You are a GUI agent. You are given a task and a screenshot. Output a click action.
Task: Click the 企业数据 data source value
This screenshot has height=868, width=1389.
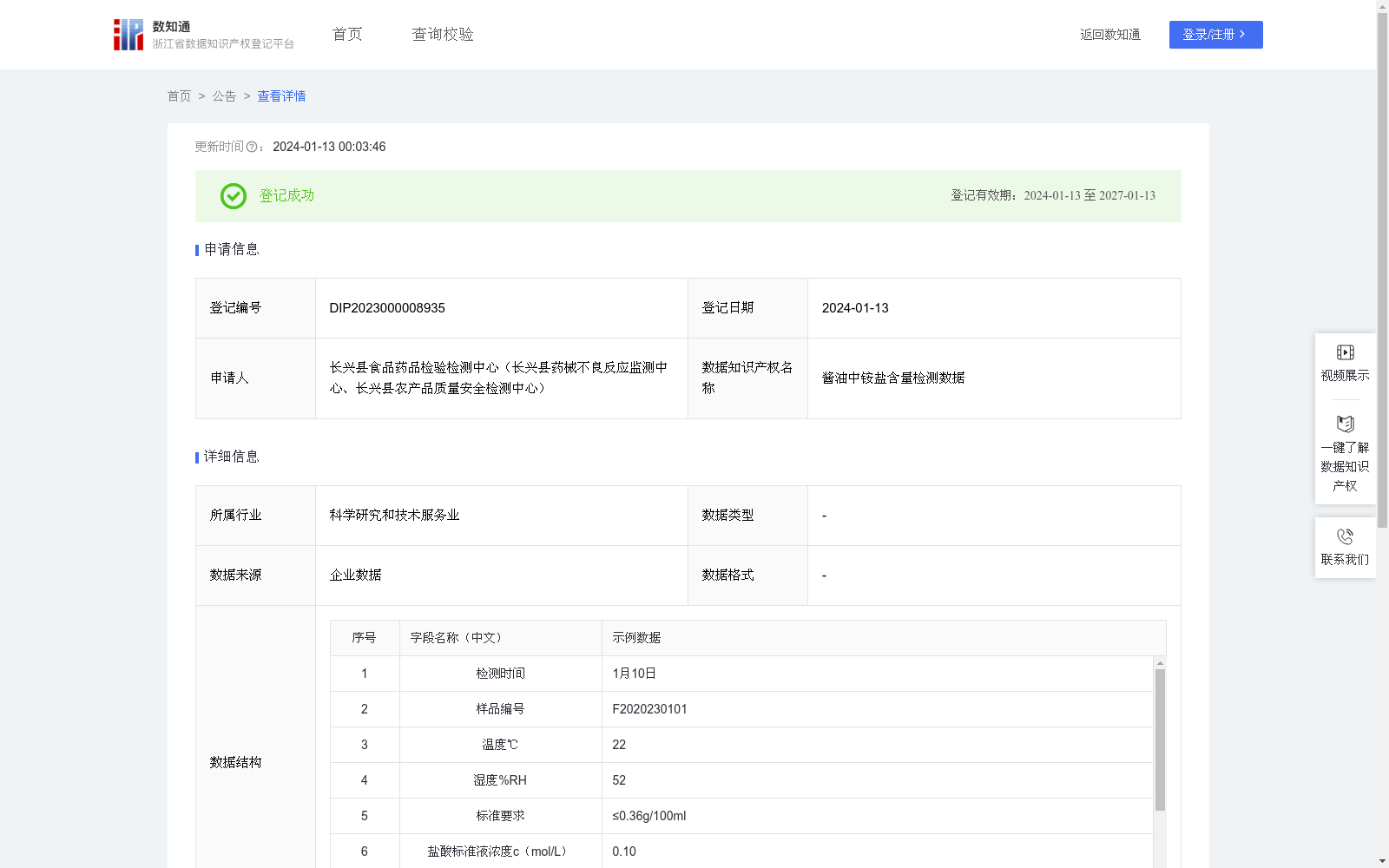[355, 575]
